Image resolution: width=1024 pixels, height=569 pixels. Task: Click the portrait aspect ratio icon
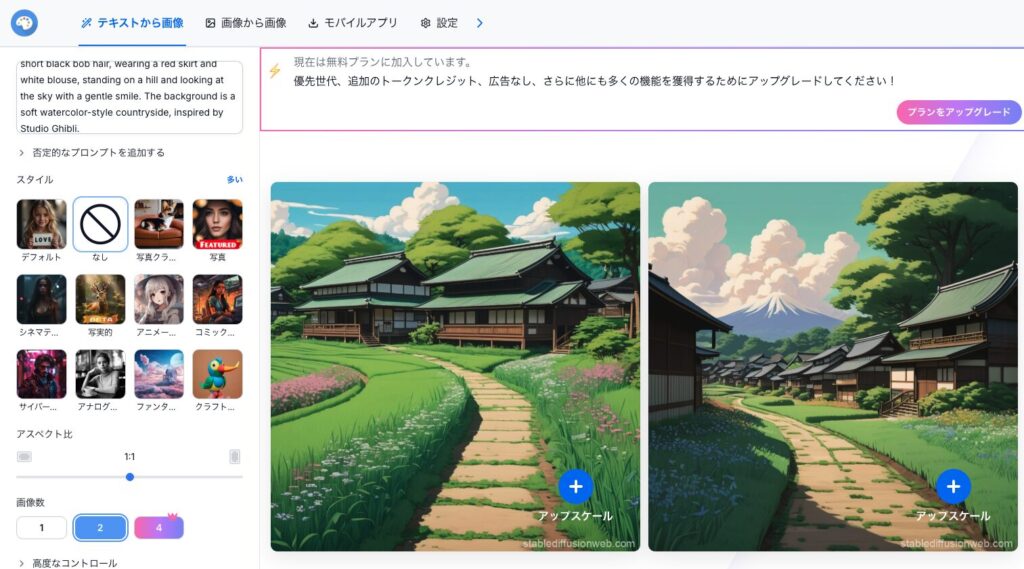pos(235,456)
